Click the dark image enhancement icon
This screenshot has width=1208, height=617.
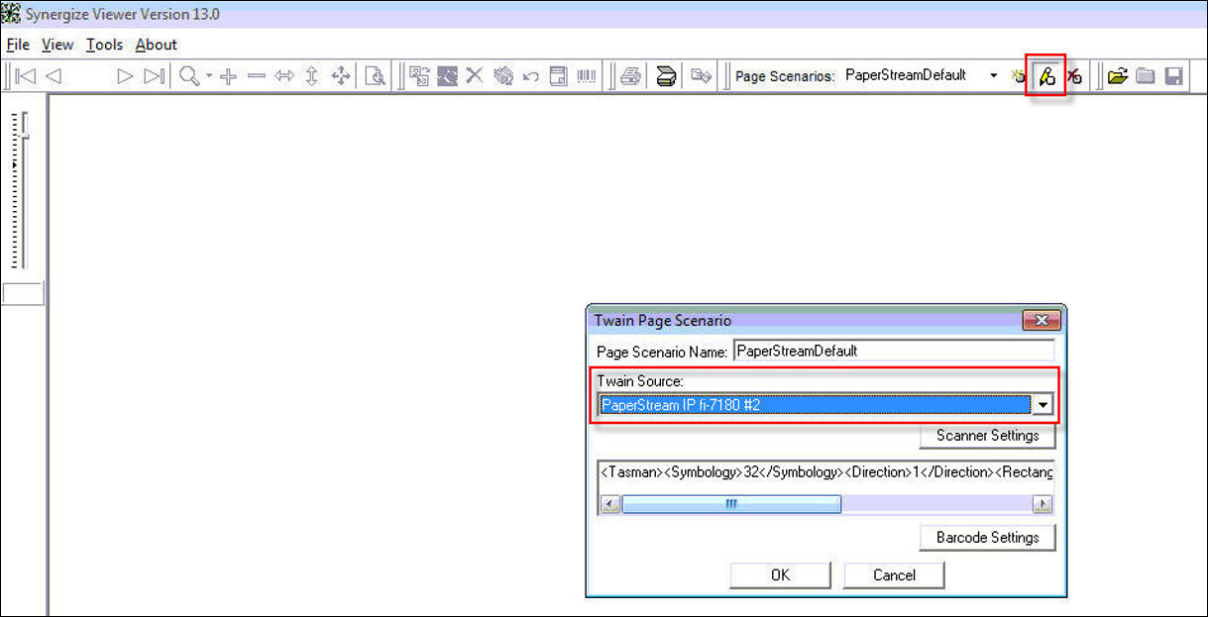point(447,76)
